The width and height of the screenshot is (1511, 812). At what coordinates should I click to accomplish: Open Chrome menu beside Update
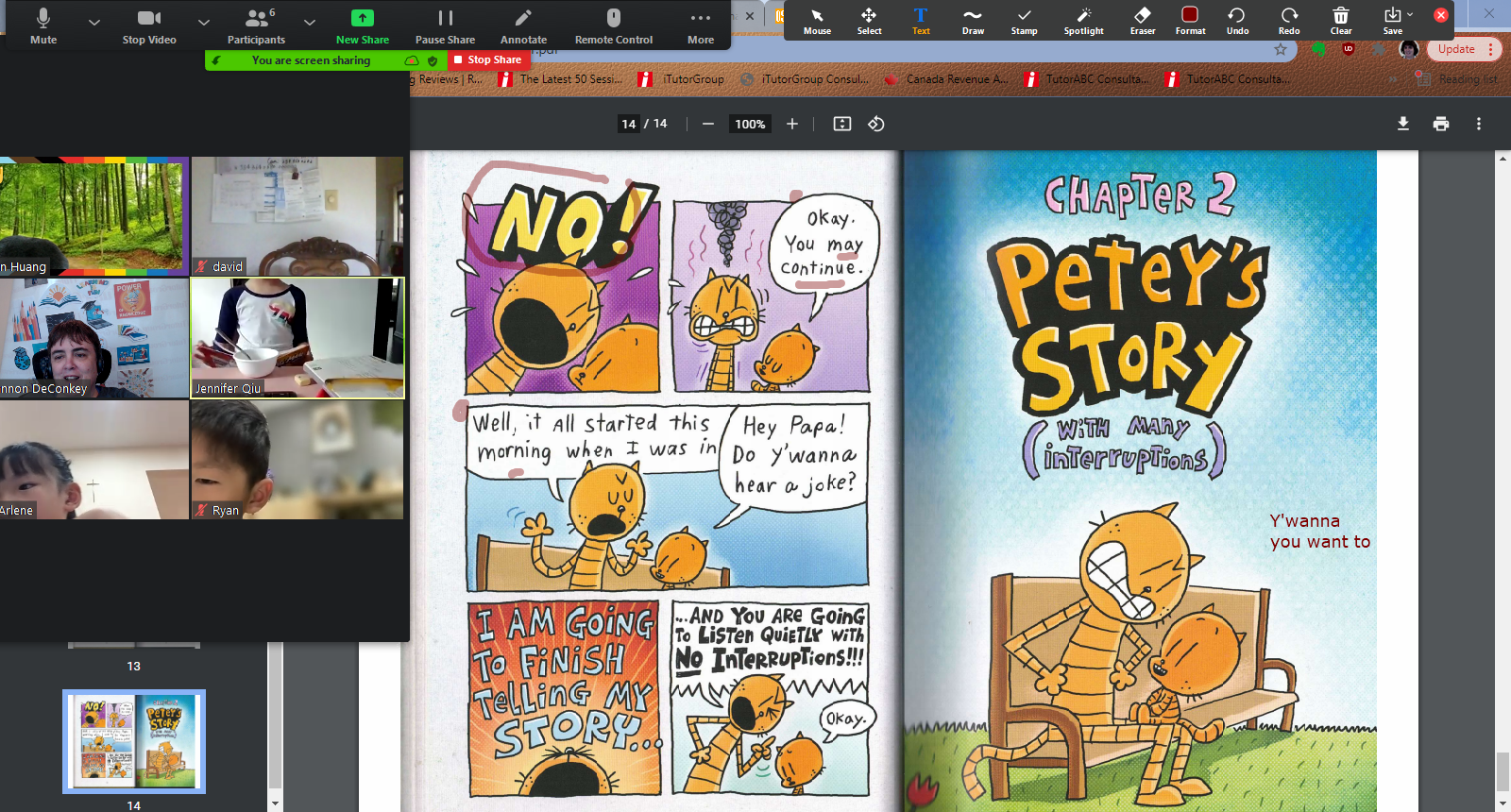1491,49
